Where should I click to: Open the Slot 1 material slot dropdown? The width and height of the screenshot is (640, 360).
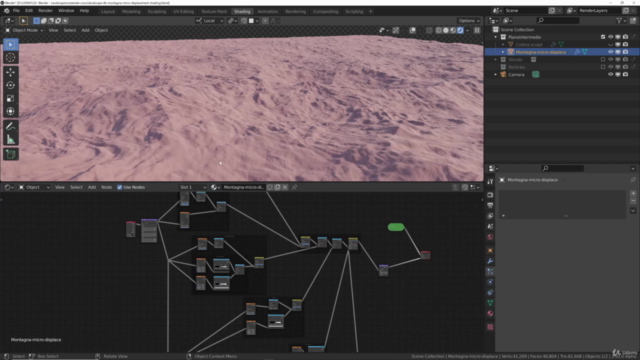coord(193,187)
